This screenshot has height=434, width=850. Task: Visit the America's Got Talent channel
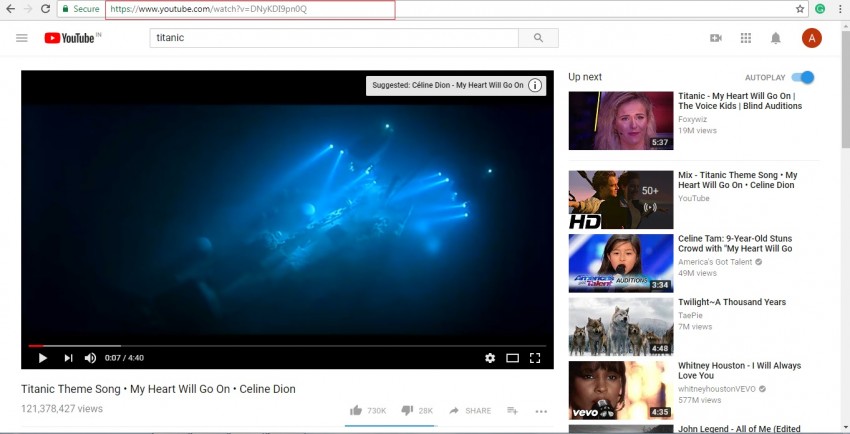click(x=715, y=262)
